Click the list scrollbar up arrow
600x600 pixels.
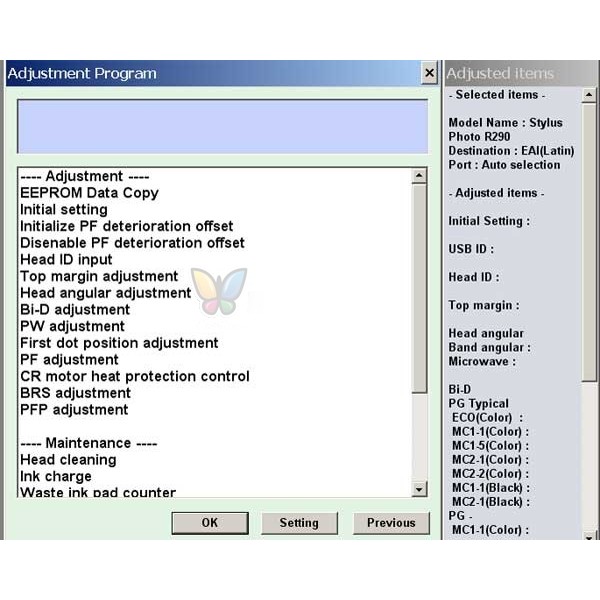coord(420,176)
